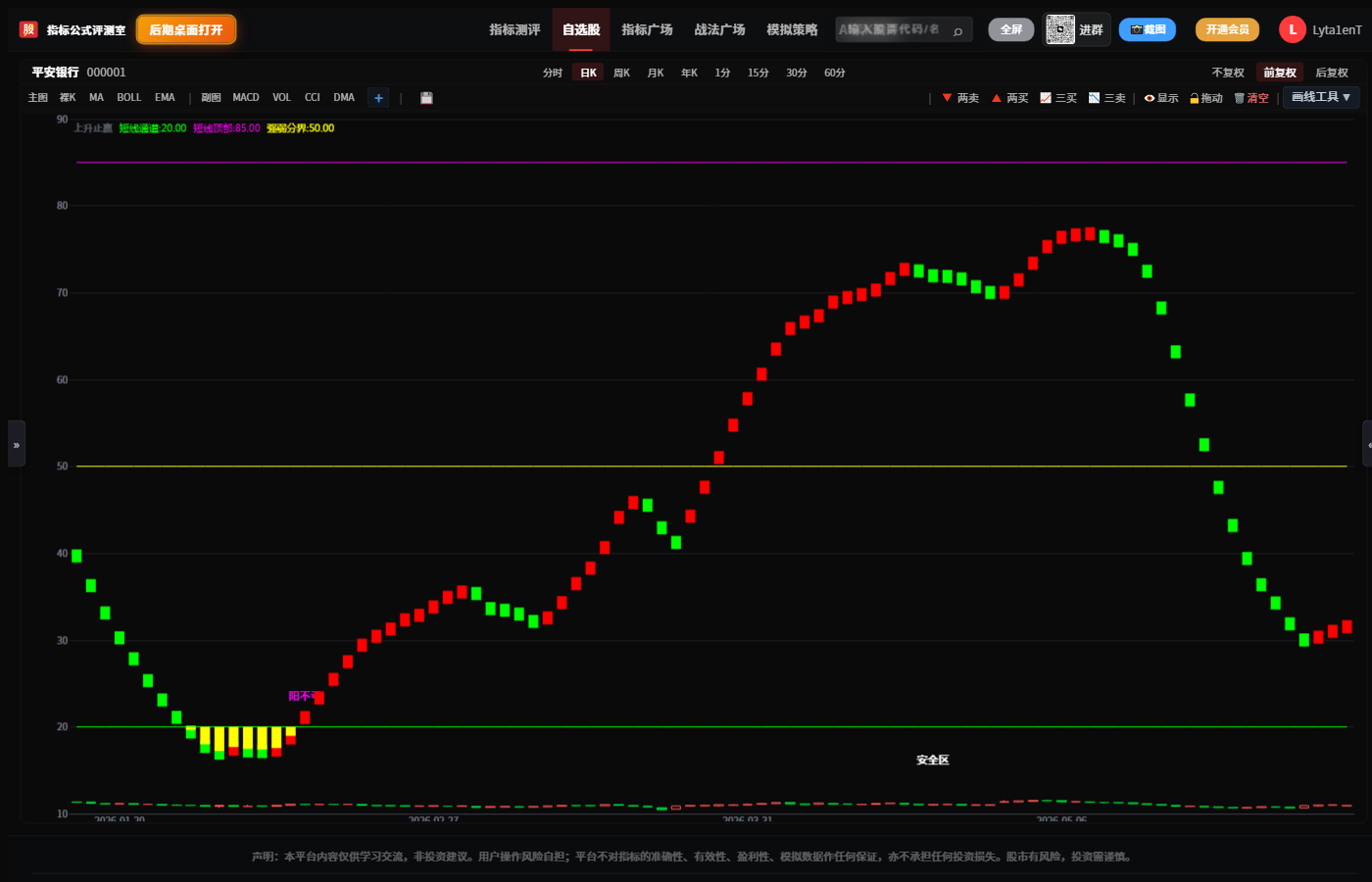The width and height of the screenshot is (1372, 882).
Task: Switch to the 月K timeframe
Action: (x=656, y=73)
